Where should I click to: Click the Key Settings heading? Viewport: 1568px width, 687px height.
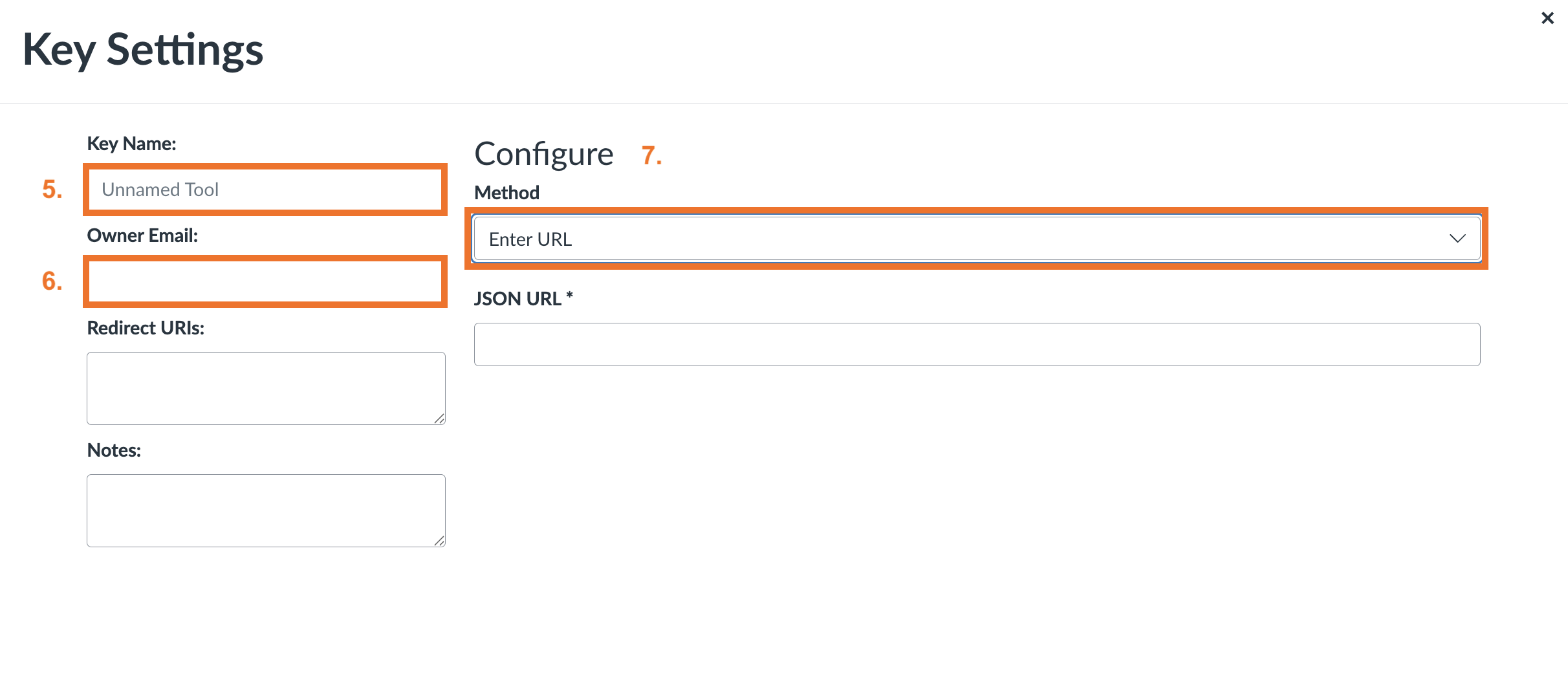(143, 50)
